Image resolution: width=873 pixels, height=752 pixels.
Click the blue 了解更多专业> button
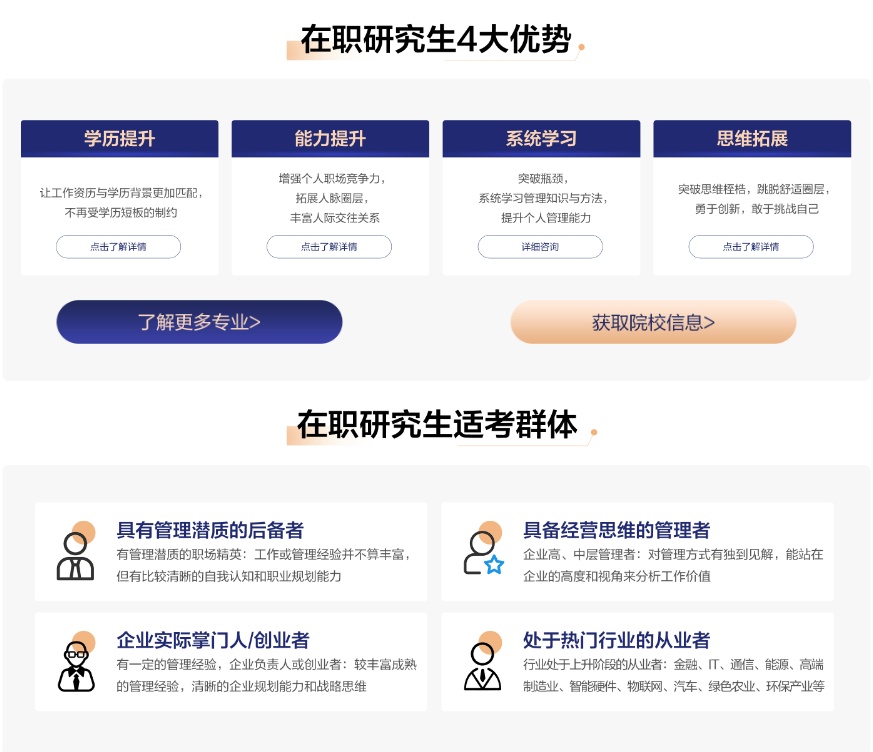click(x=199, y=322)
